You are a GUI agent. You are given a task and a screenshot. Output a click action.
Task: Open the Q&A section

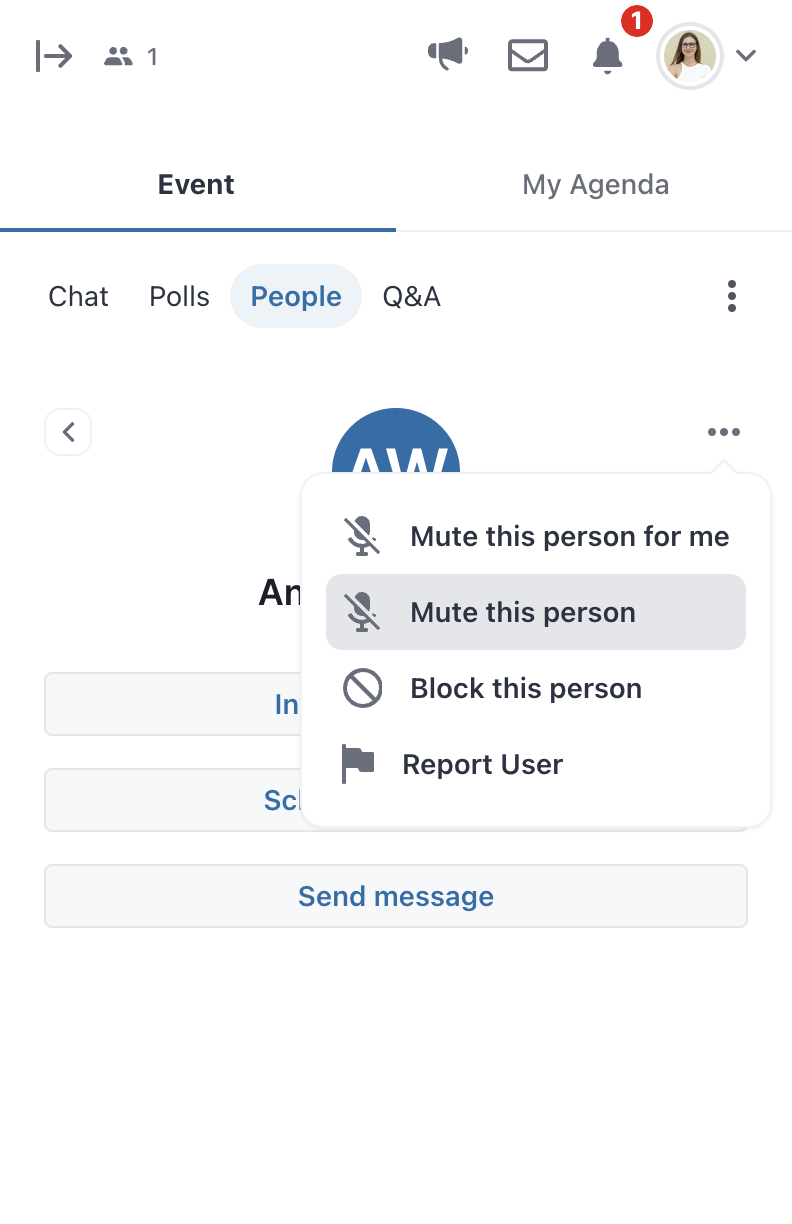pyautogui.click(x=412, y=297)
